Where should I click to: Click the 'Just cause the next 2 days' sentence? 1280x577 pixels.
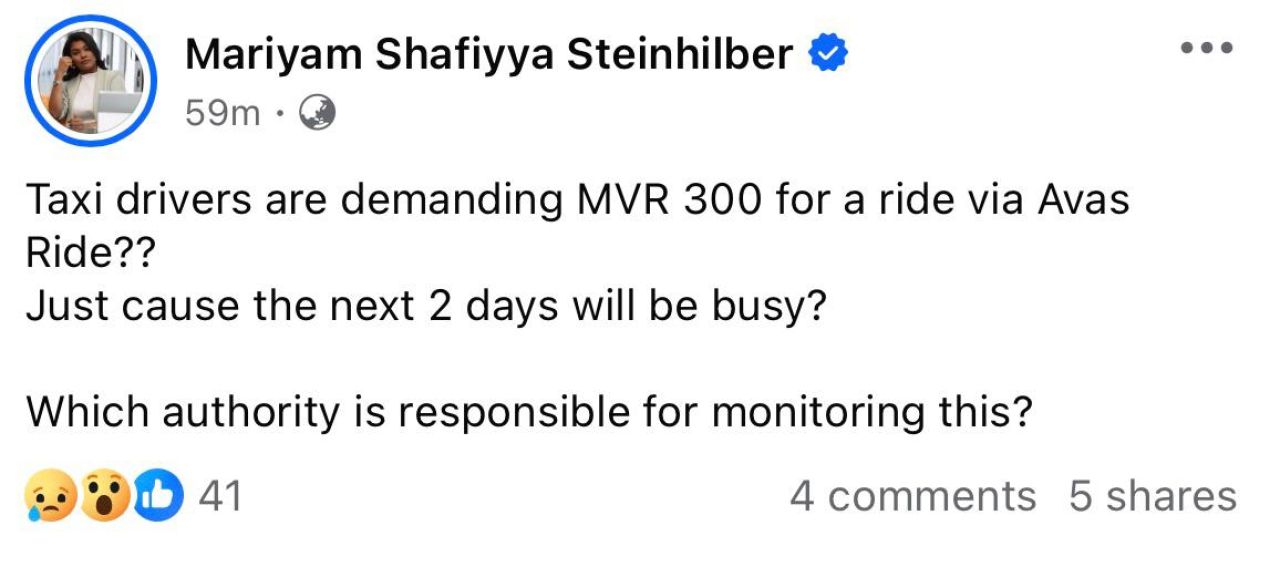pyautogui.click(x=426, y=307)
